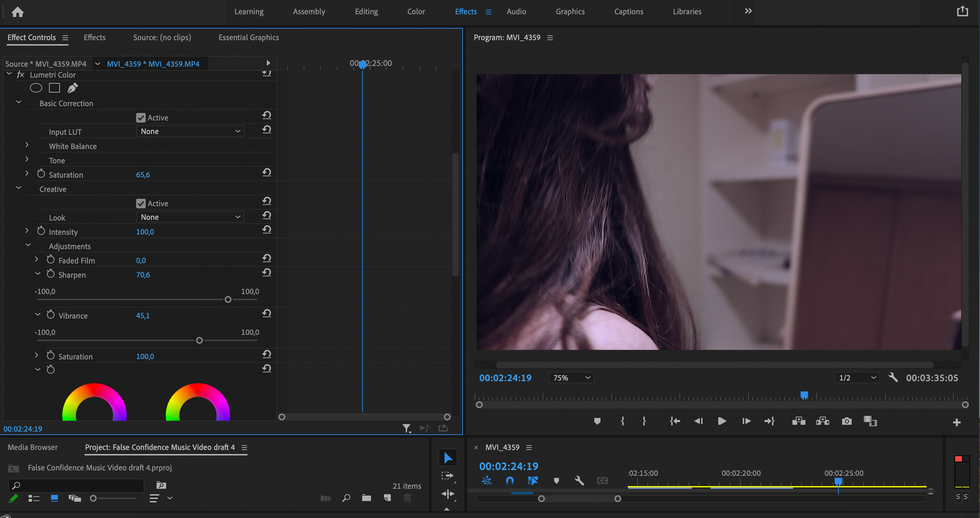Select the Selection tool arrow

point(448,458)
